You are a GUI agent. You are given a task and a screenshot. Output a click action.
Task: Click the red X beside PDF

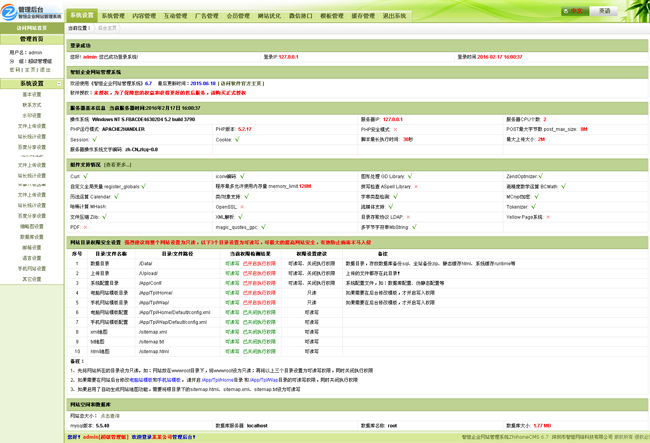[x=85, y=227]
